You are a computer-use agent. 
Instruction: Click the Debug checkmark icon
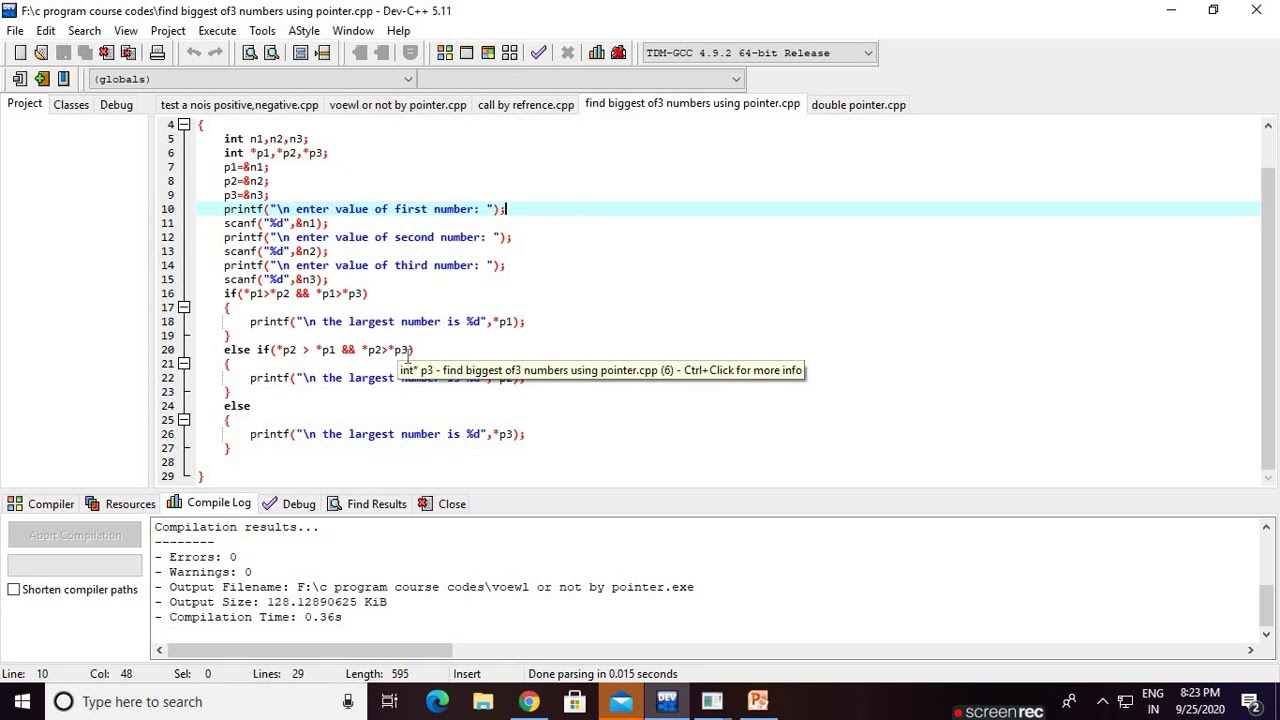point(538,53)
